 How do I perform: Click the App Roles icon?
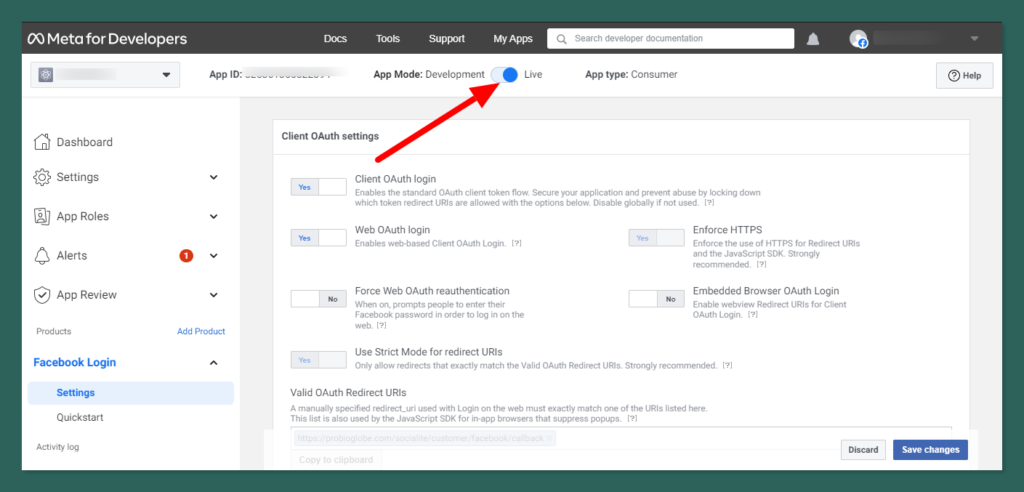(x=42, y=216)
